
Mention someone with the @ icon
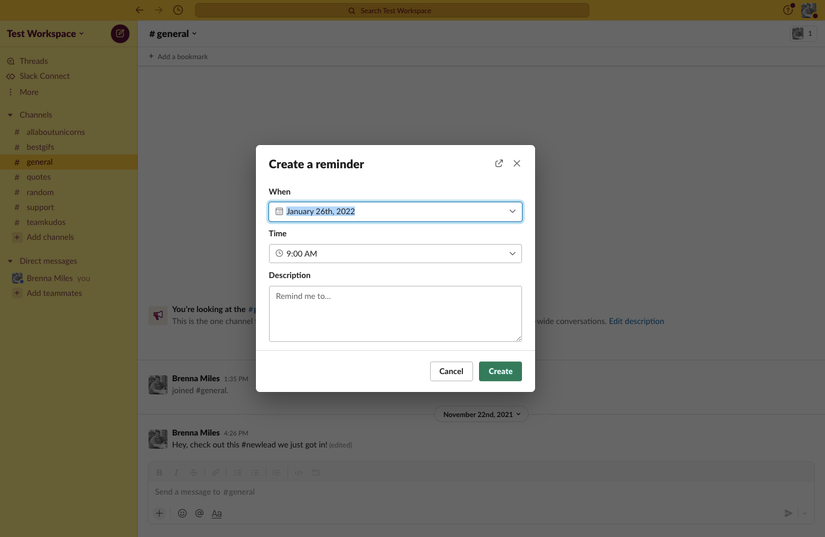pyautogui.click(x=199, y=513)
